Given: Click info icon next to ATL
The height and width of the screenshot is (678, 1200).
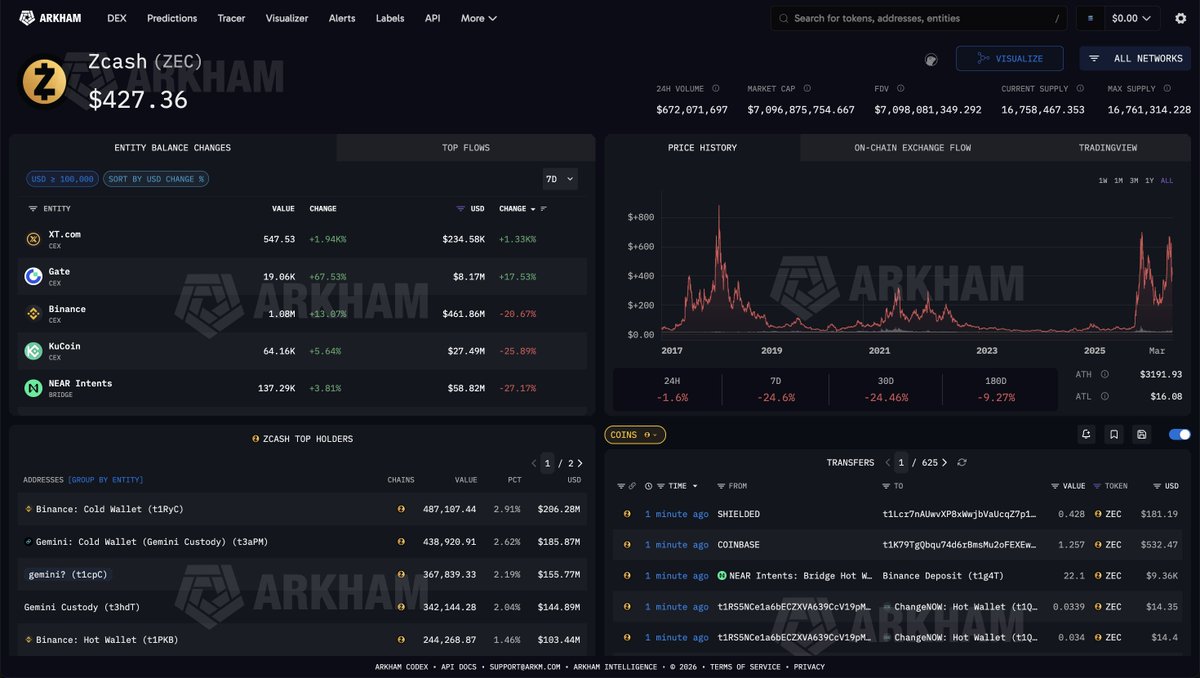Looking at the screenshot, I should (x=1104, y=396).
